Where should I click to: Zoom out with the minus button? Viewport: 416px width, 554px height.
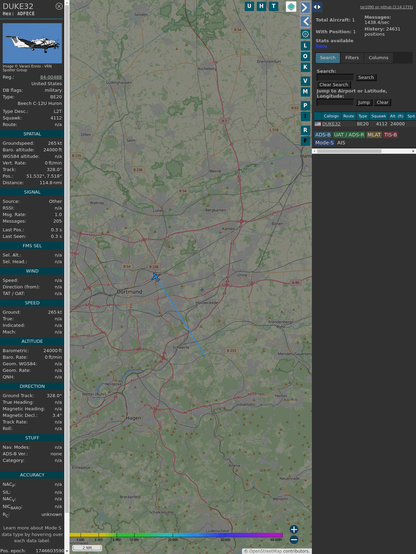[294, 540]
